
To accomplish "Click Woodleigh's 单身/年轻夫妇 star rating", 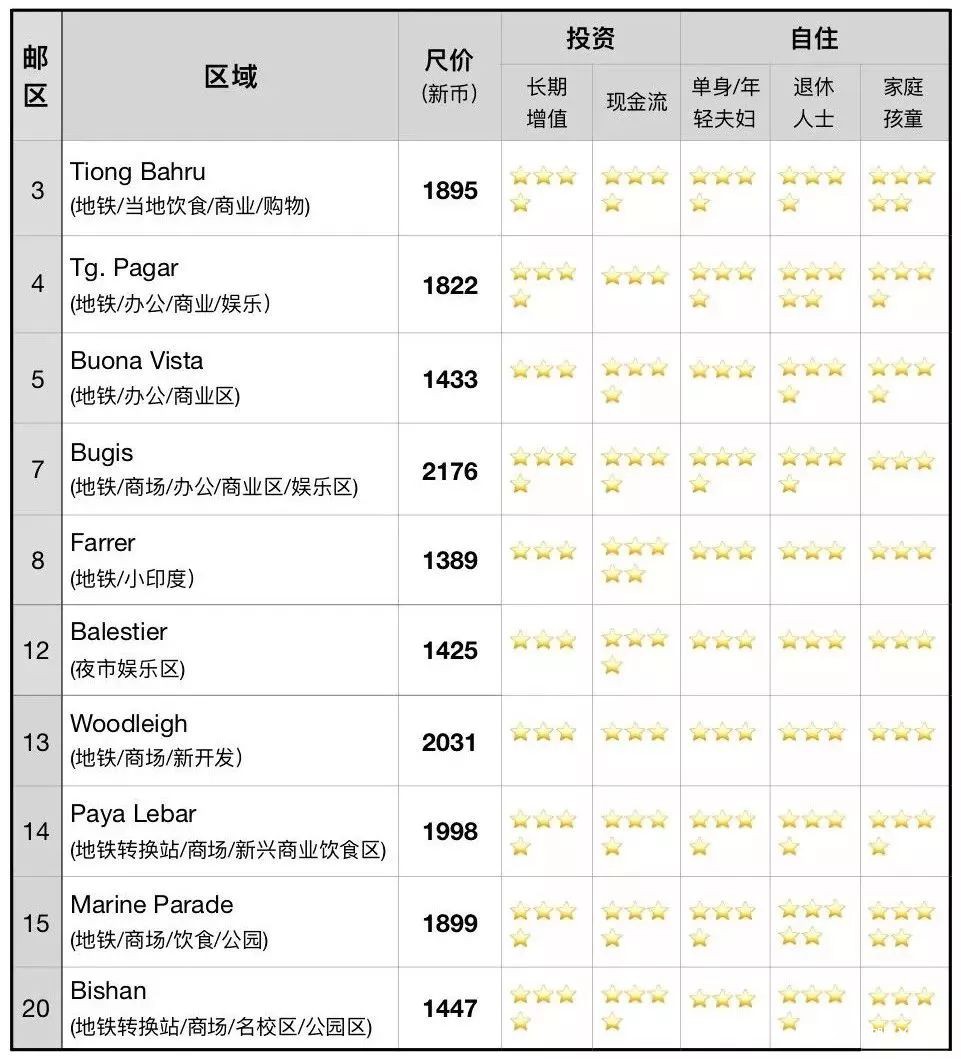I will coord(723,733).
